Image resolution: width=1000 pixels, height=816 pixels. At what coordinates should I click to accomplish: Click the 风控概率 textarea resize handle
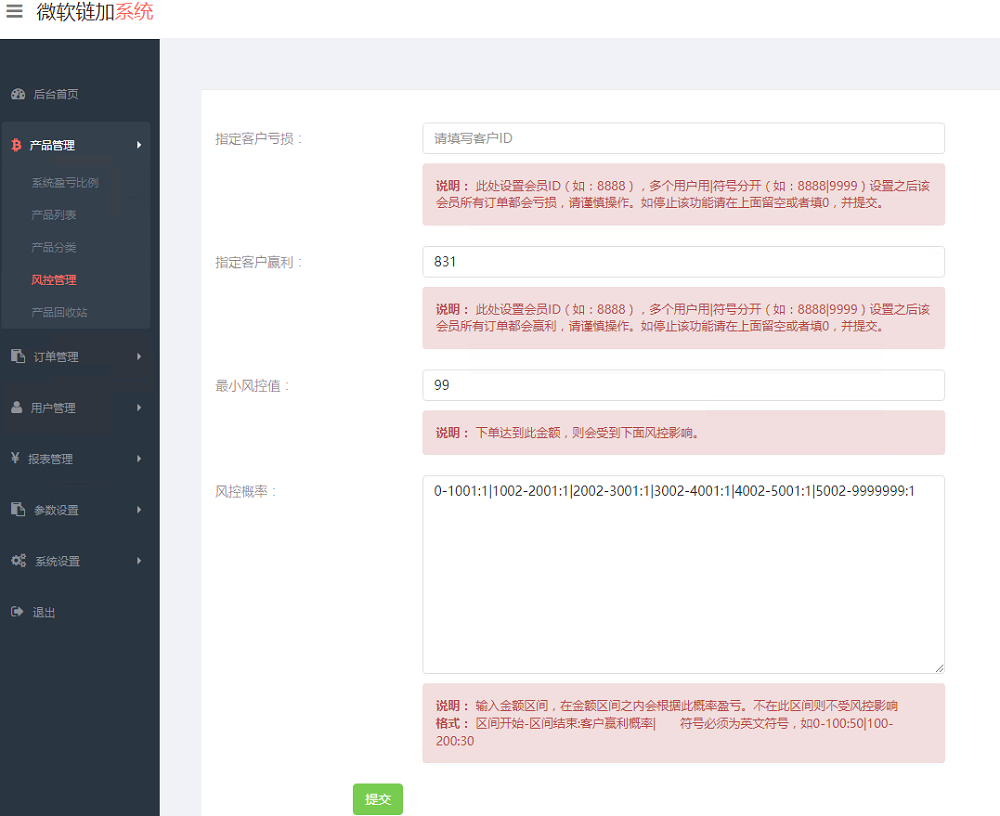939,667
